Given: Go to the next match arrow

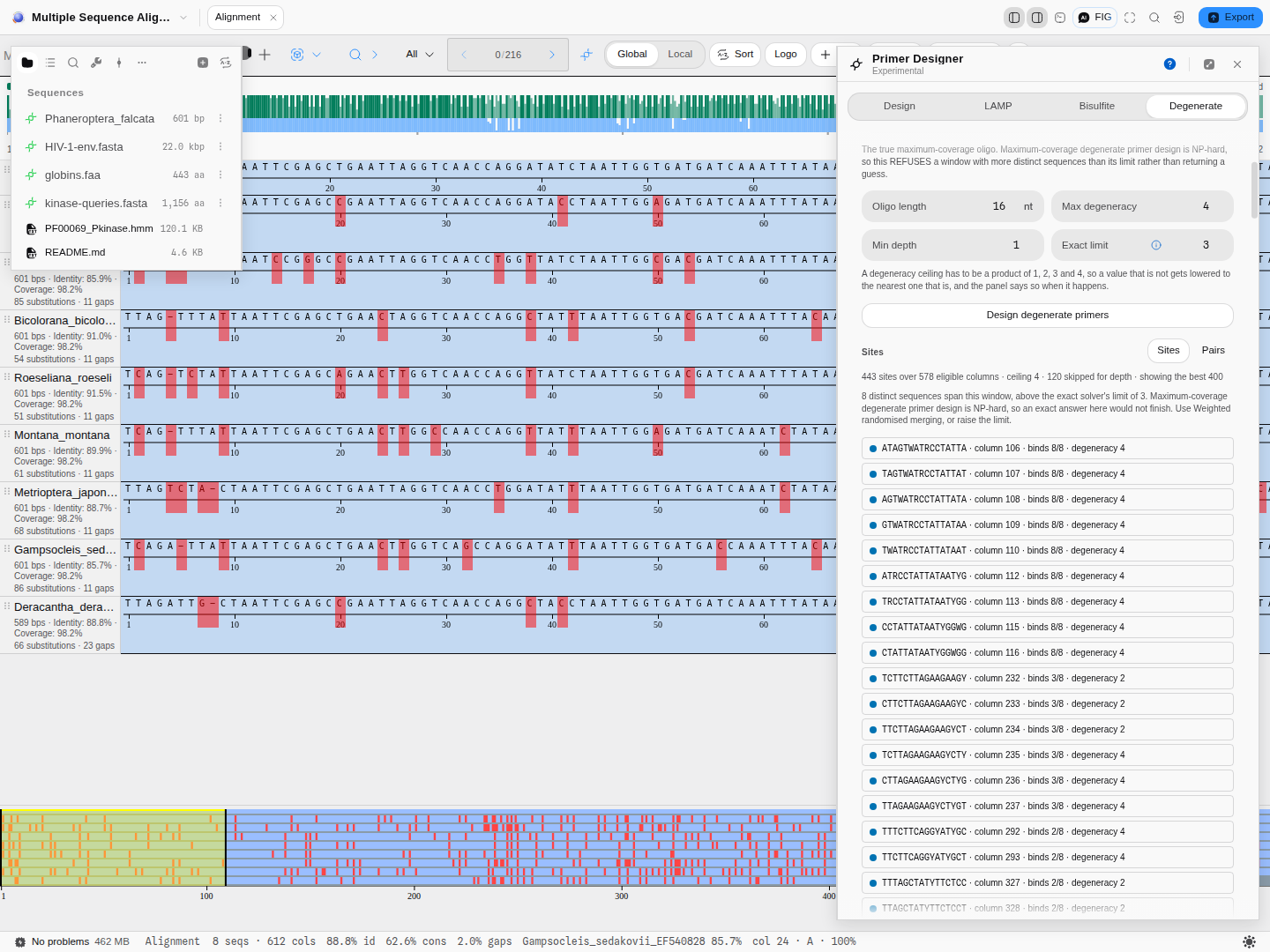Looking at the screenshot, I should [x=552, y=55].
